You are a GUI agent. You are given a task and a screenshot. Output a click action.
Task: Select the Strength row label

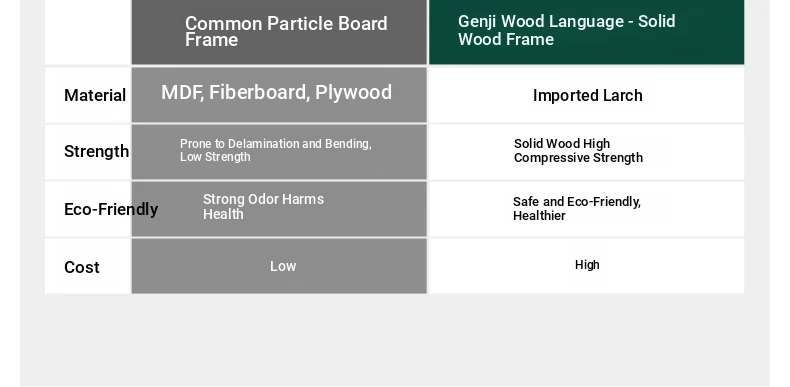pos(96,151)
